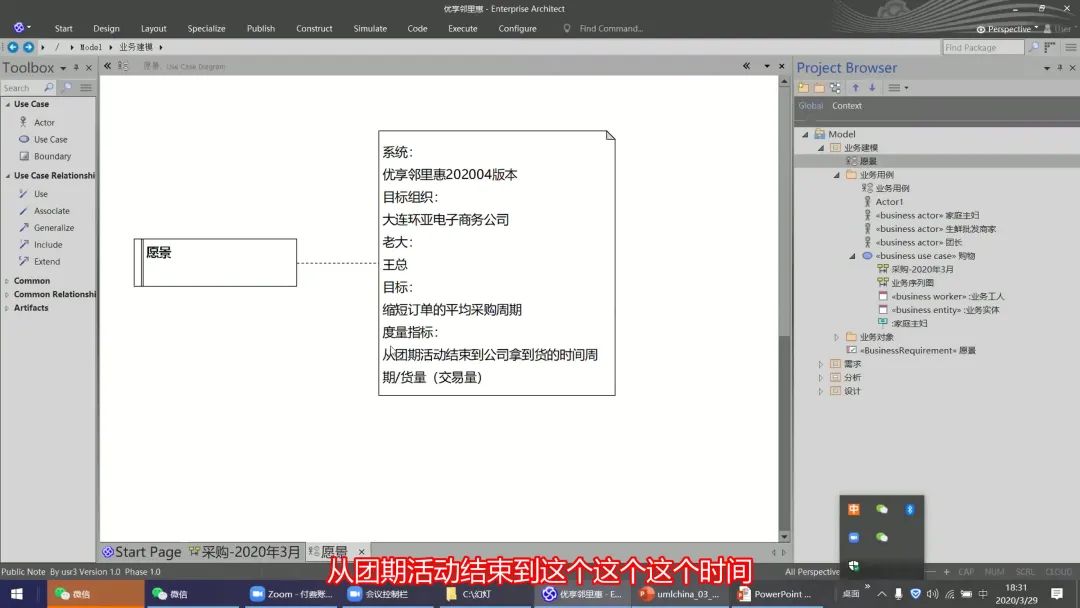The image size is (1080, 608).
Task: Select «business use case» 购物 node
Action: pos(925,256)
